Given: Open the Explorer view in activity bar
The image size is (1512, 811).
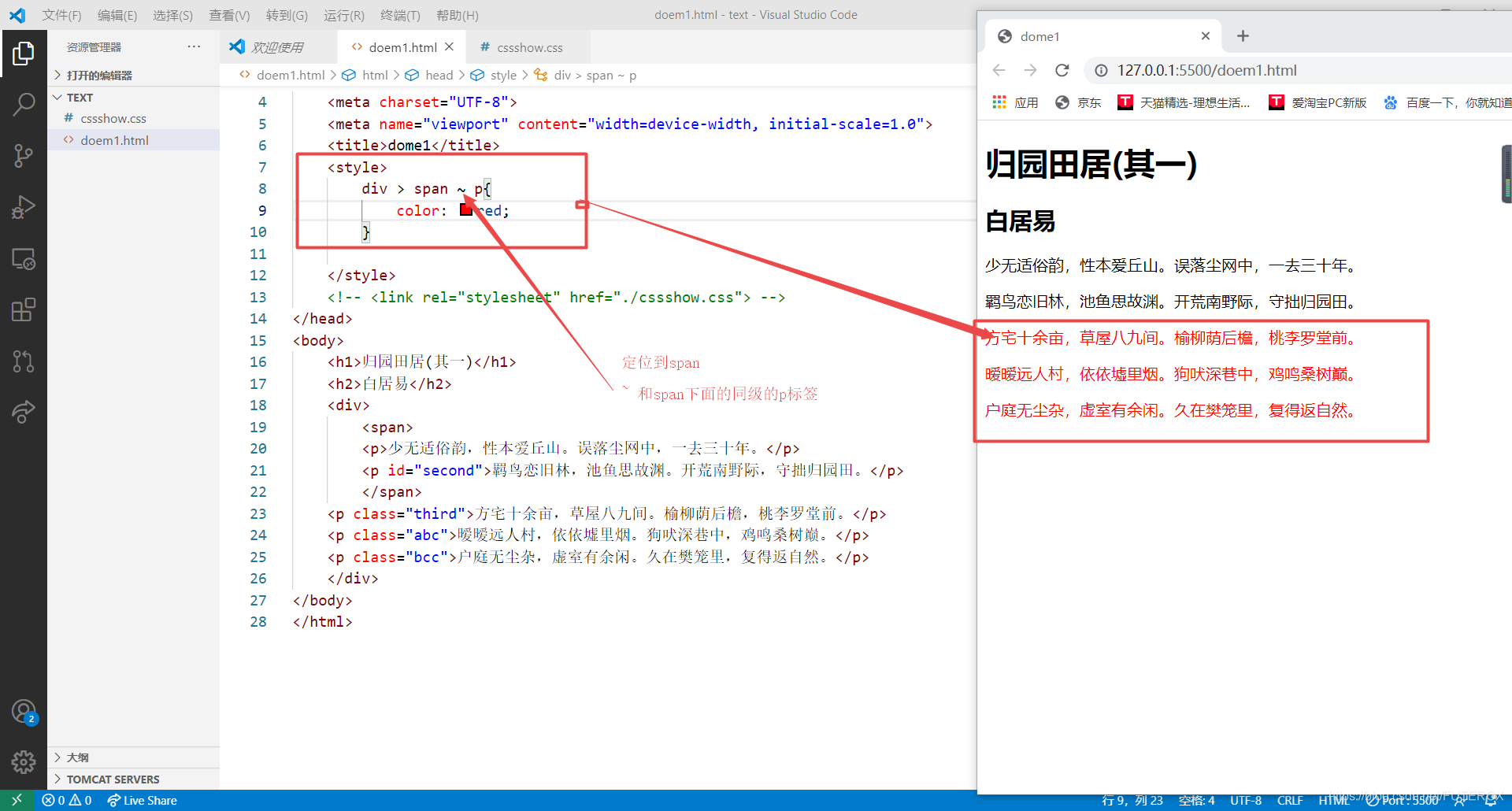Looking at the screenshot, I should coord(24,53).
